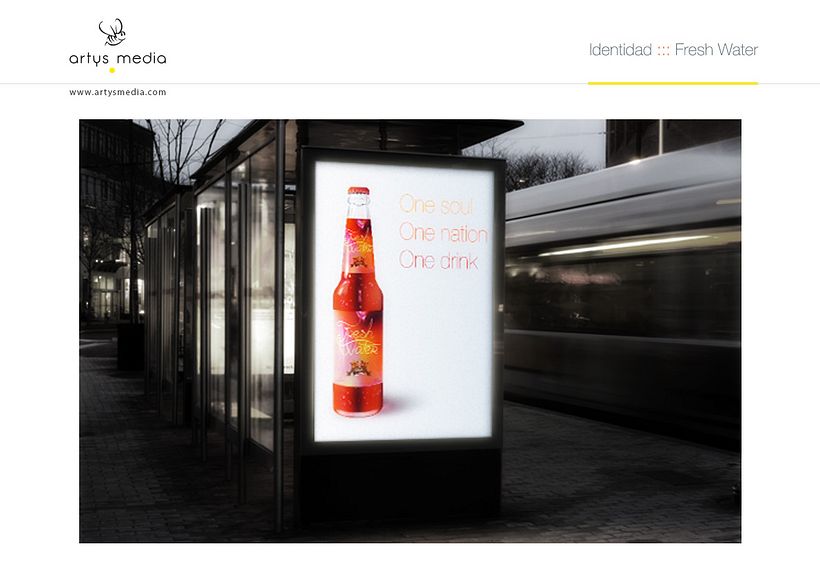Click the One drink slogan line
Image resolution: width=820 pixels, height=580 pixels.
(438, 261)
